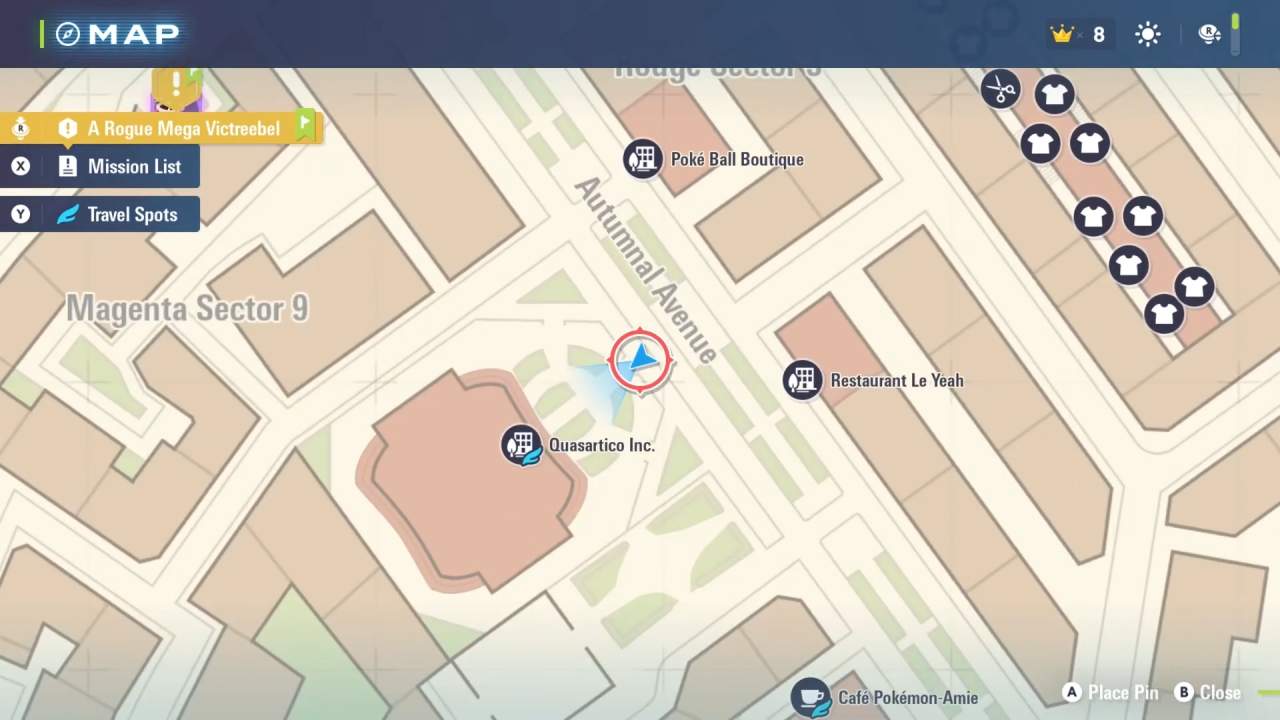Screen dimensions: 1280x720
Task: Click the gold crown rank icon
Action: (1061, 35)
